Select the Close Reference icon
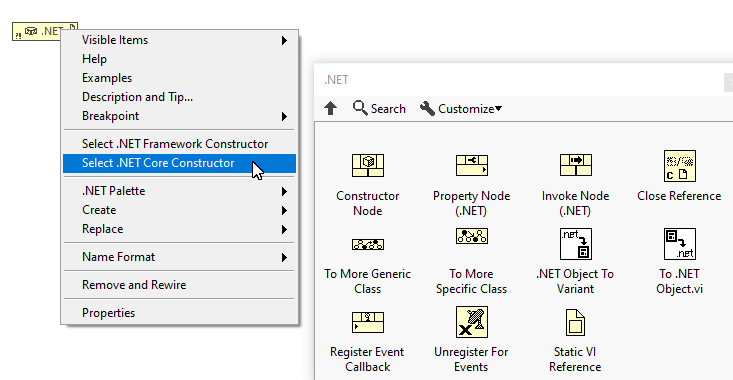 680,165
